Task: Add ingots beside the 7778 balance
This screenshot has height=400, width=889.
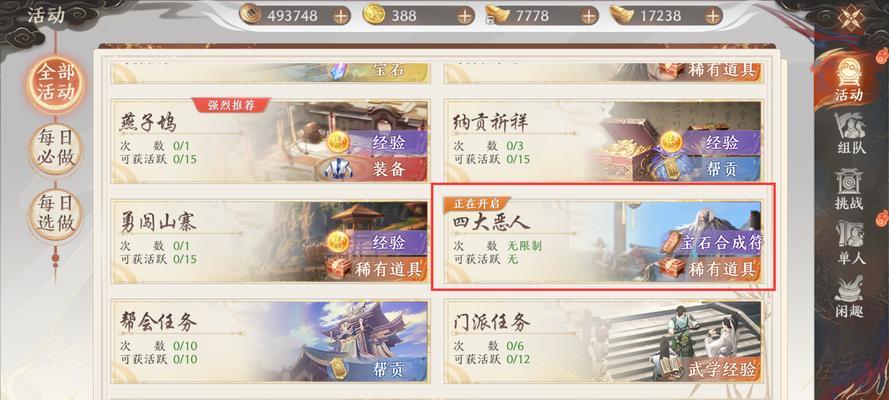Action: pyautogui.click(x=589, y=15)
